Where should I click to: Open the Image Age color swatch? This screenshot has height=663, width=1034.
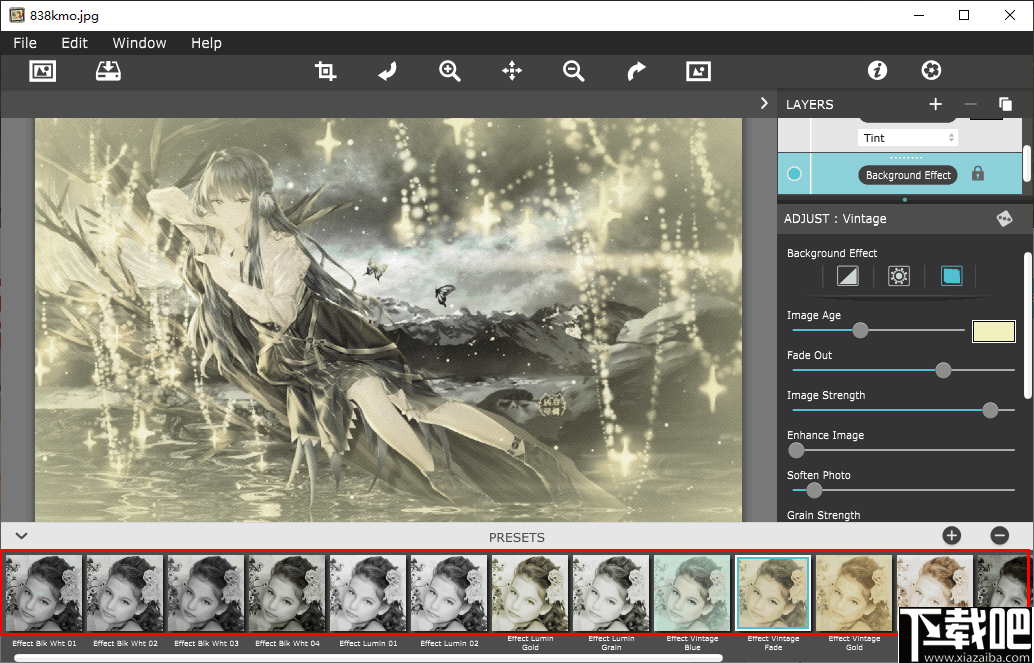[x=993, y=331]
